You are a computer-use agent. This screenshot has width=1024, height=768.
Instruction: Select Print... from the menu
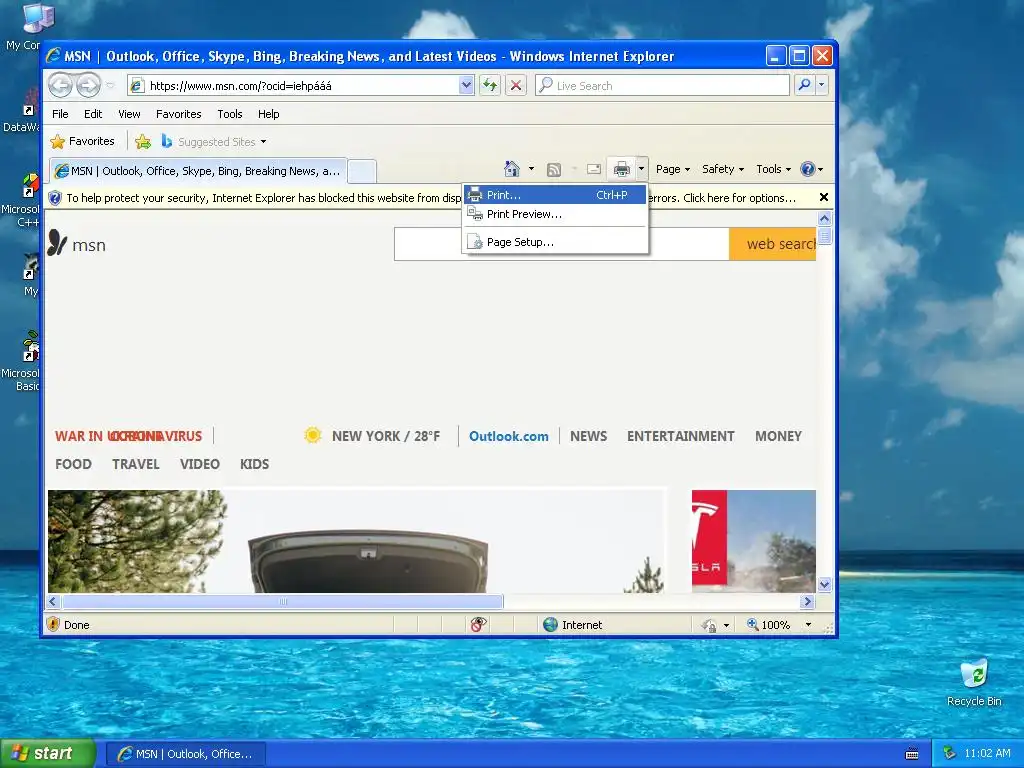coord(555,195)
